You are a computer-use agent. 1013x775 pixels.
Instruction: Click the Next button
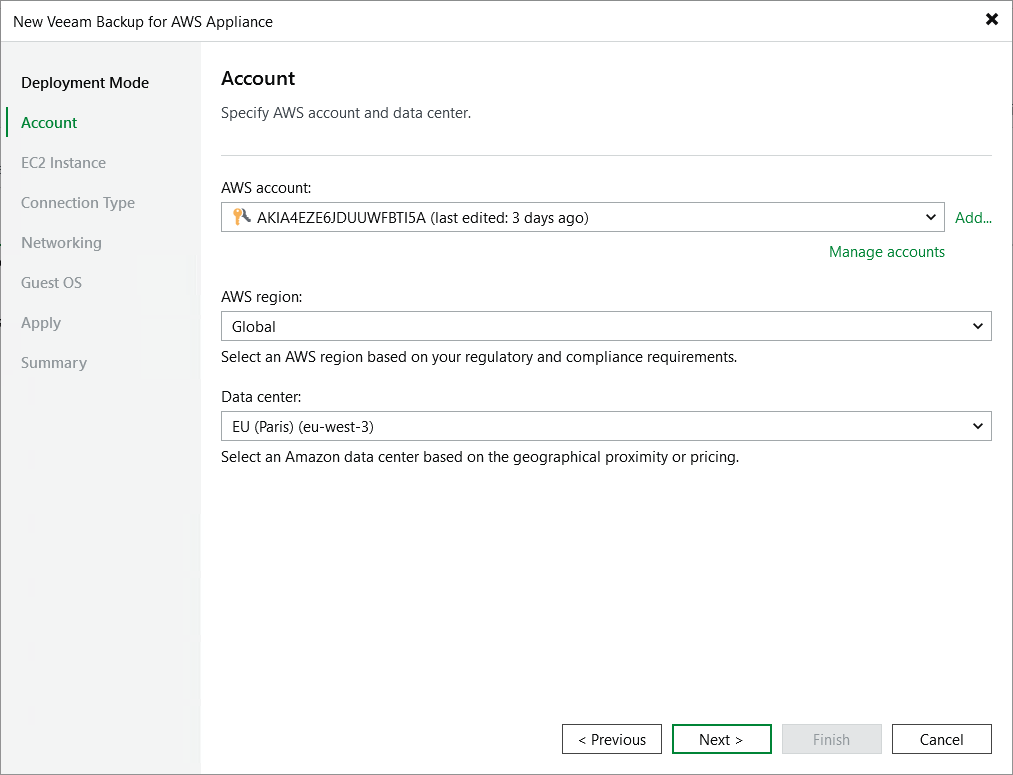(721, 739)
